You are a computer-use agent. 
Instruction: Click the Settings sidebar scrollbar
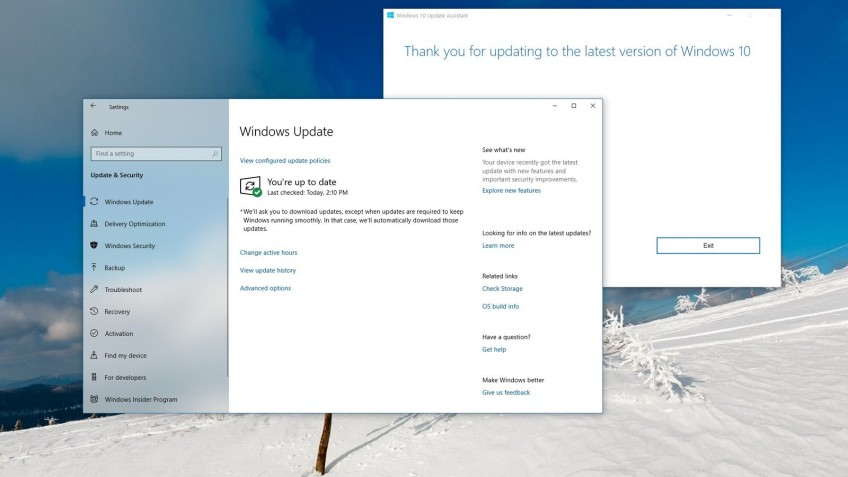click(x=227, y=287)
